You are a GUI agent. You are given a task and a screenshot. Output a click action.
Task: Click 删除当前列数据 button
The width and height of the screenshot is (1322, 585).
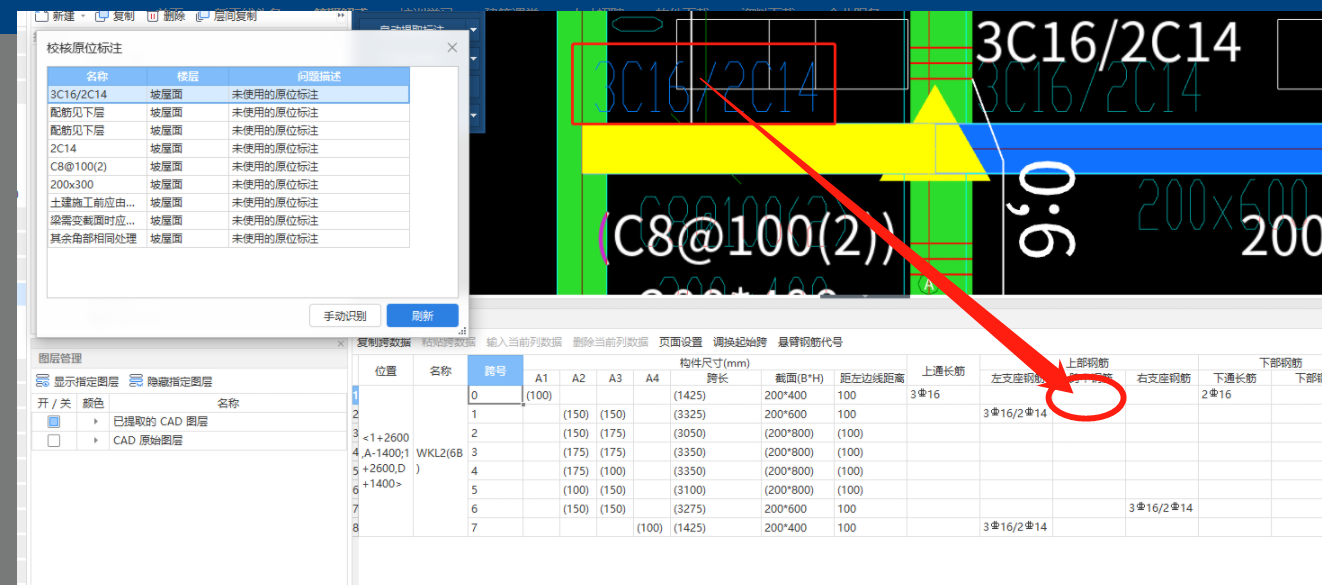coord(610,342)
